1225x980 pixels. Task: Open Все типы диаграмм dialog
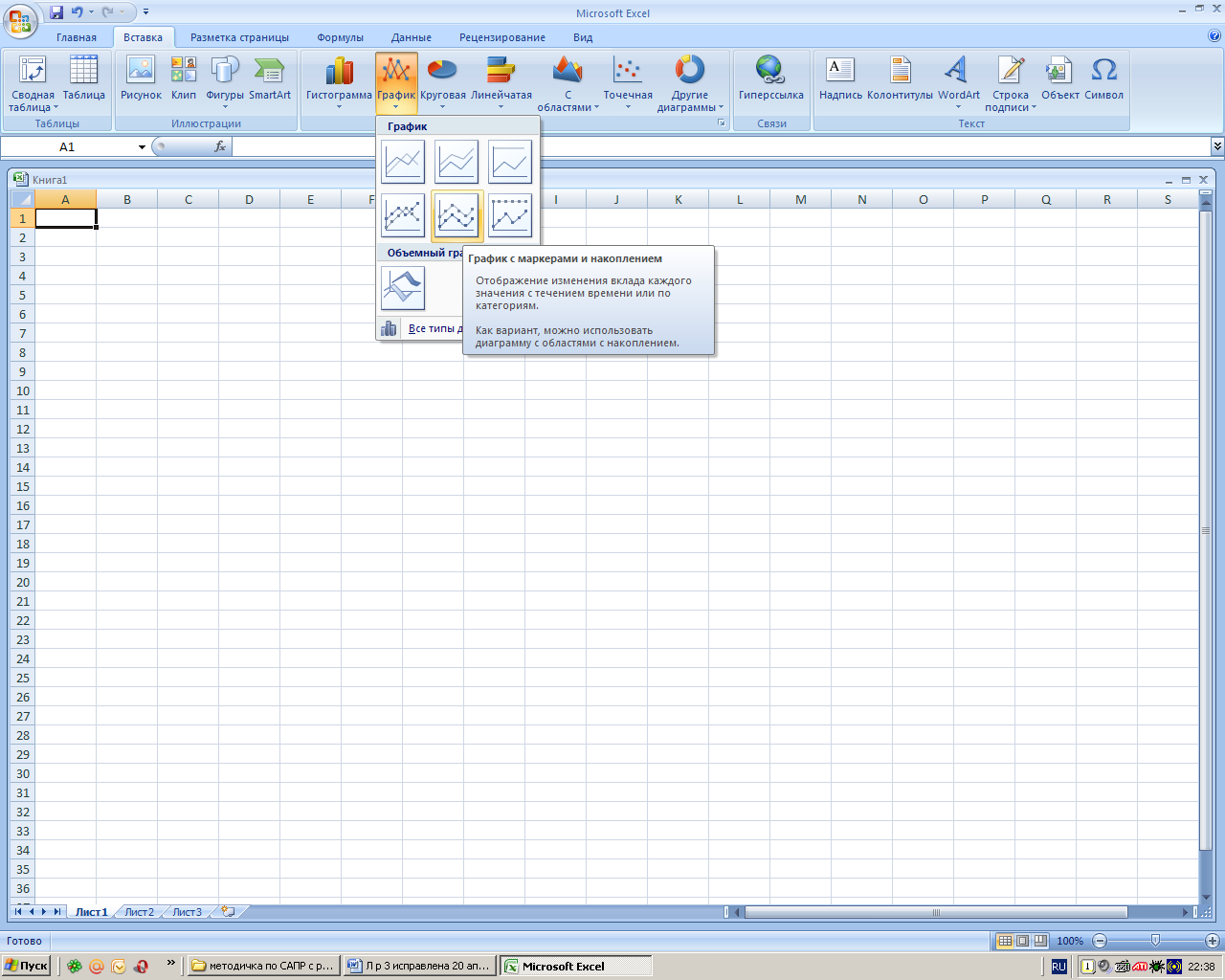pos(421,328)
